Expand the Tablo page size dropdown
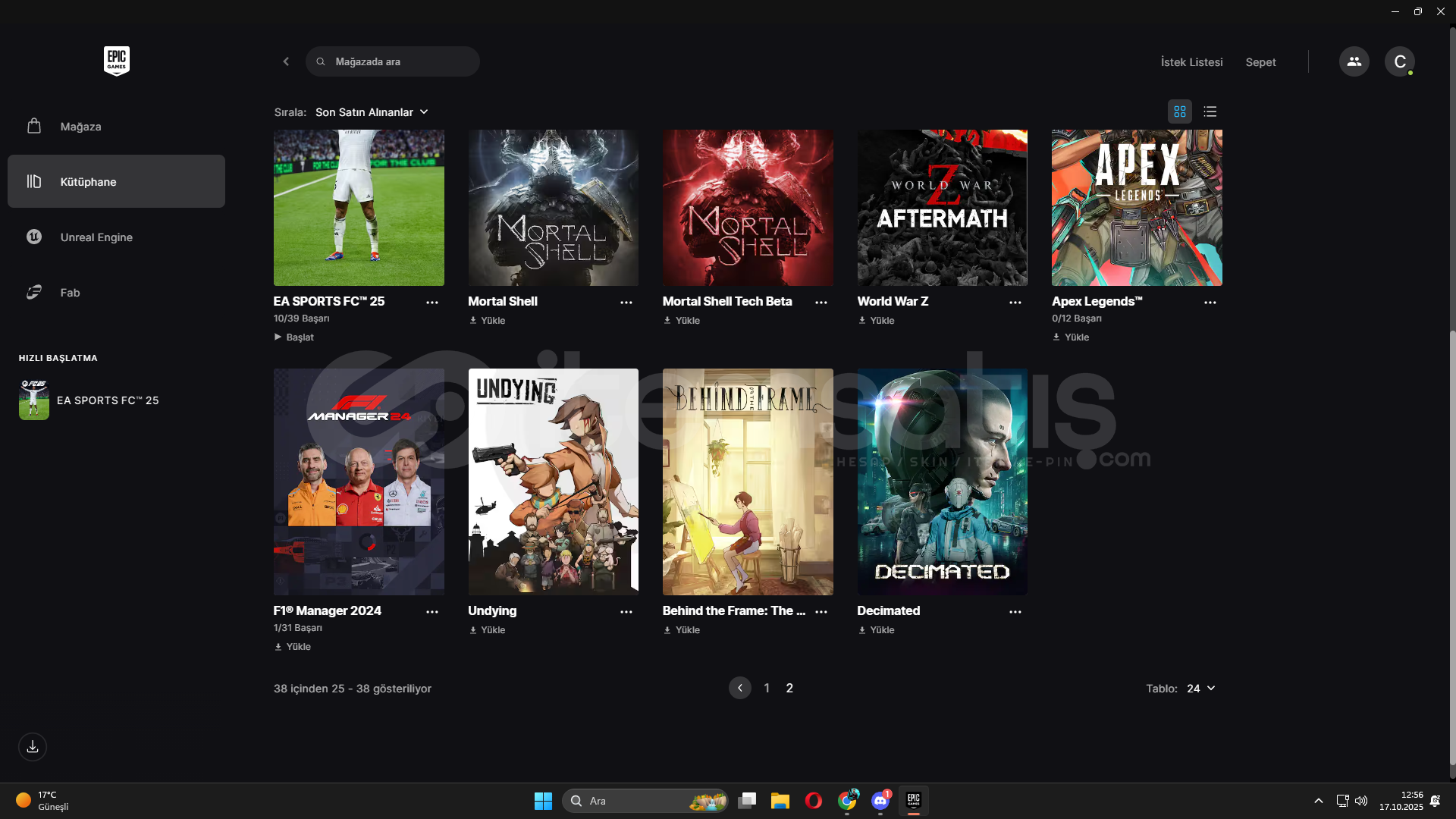Screen dimensions: 1456x819 [x=1200, y=689]
